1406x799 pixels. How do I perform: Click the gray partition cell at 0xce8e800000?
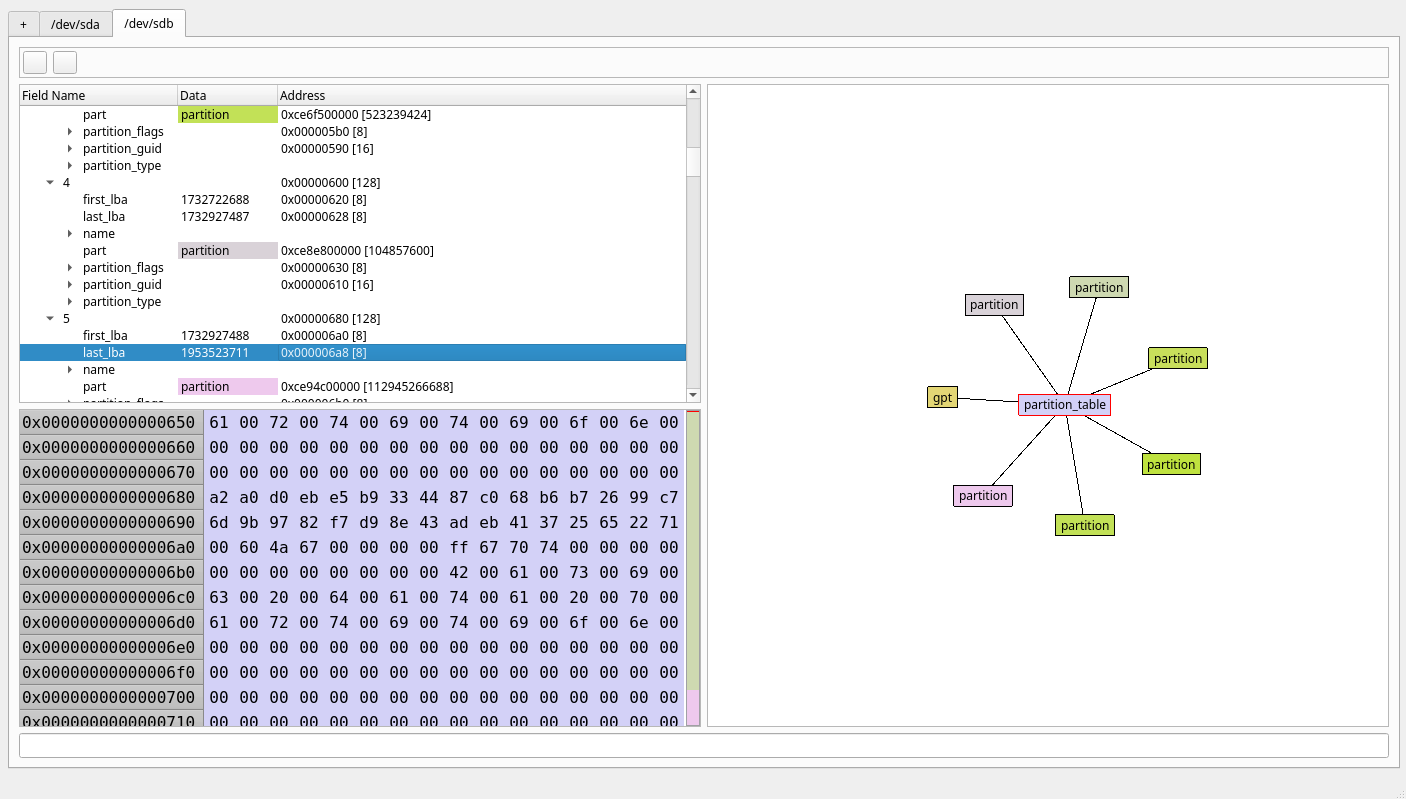[x=228, y=251]
